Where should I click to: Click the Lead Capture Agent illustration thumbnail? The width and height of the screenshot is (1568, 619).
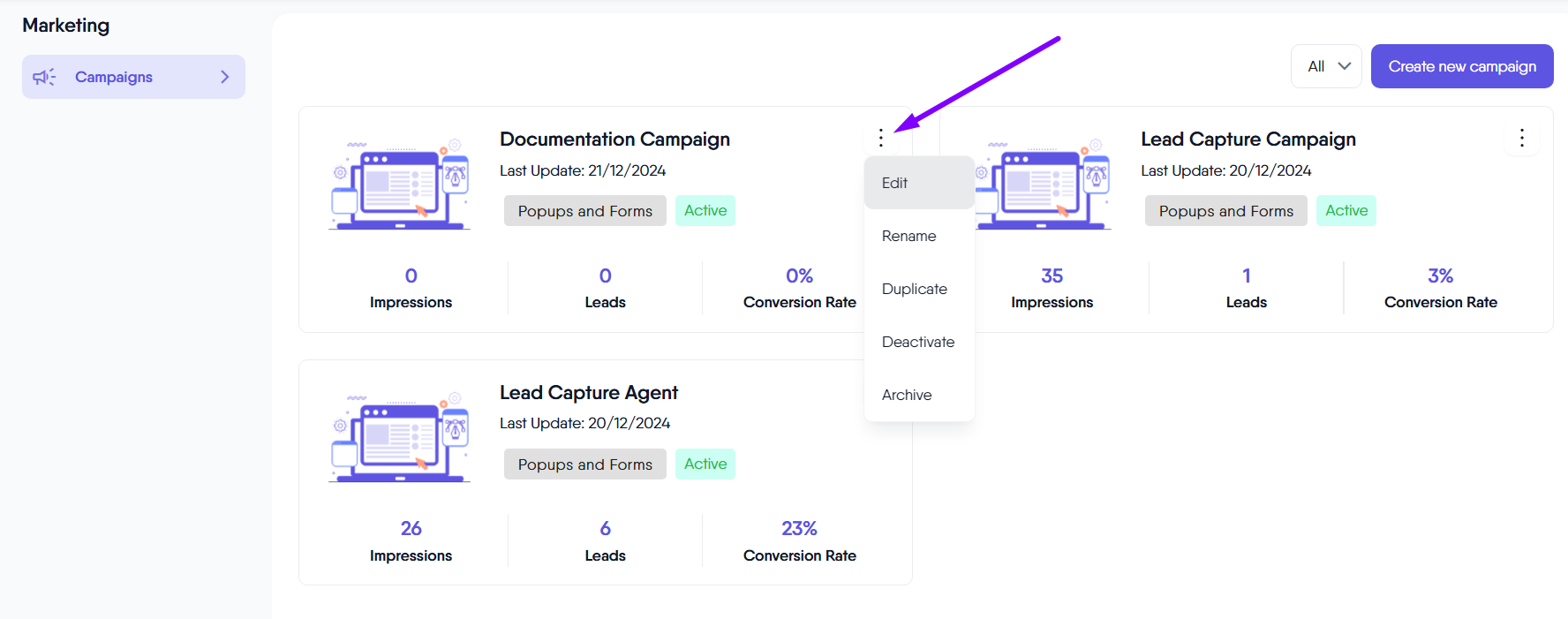pos(400,436)
